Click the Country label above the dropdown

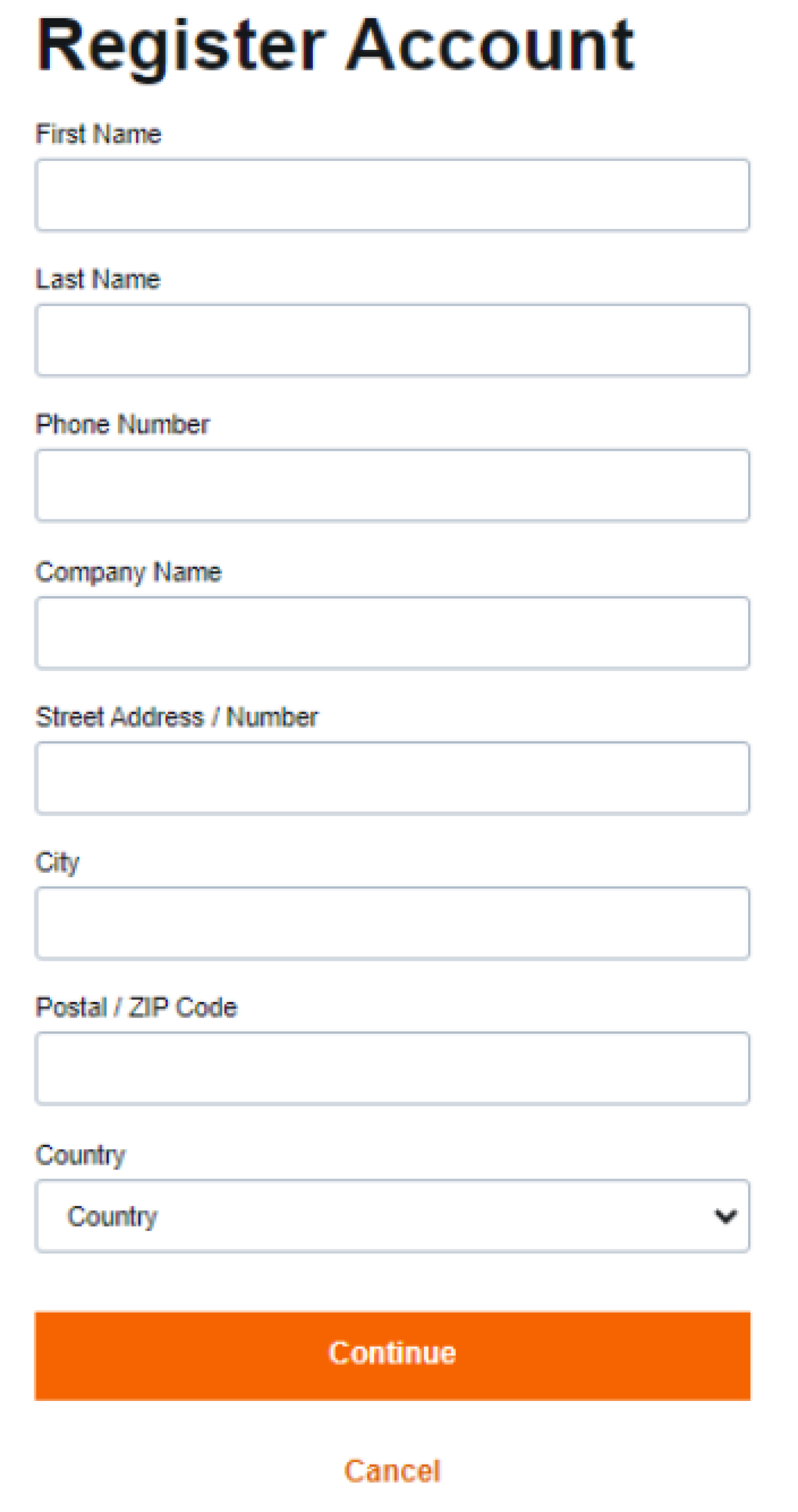pyautogui.click(x=80, y=1153)
